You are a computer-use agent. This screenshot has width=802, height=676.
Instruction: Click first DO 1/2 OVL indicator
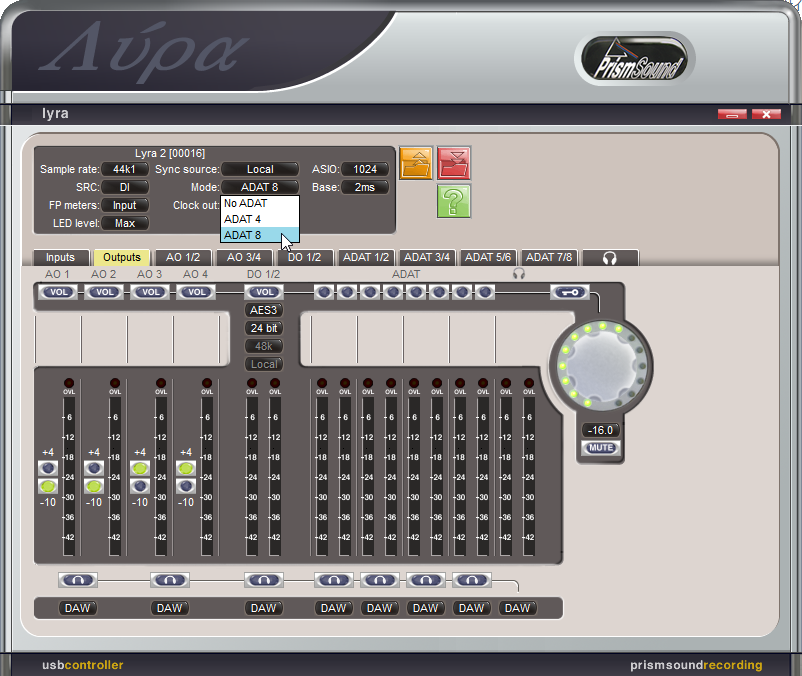252,383
